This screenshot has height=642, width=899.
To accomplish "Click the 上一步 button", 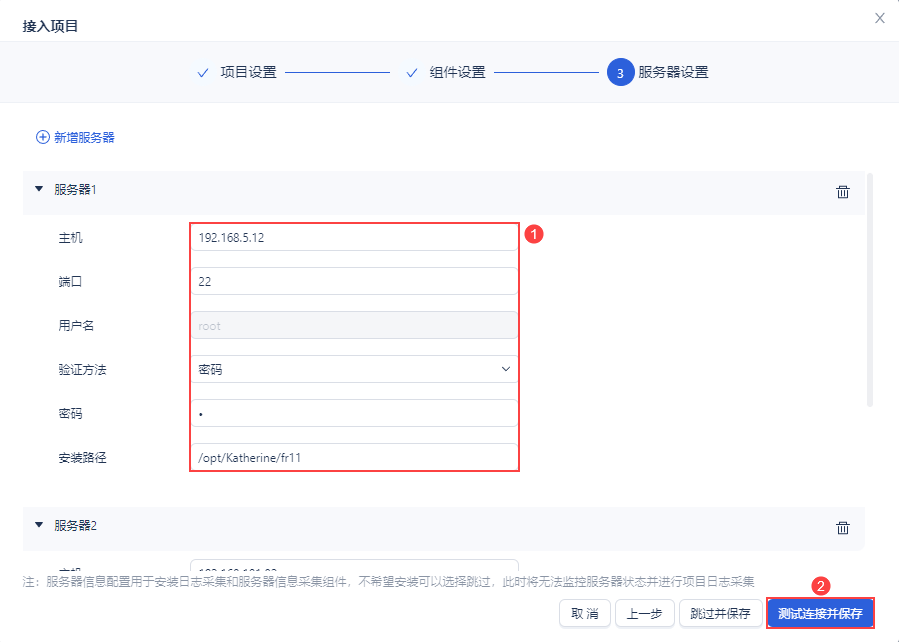I will 644,614.
